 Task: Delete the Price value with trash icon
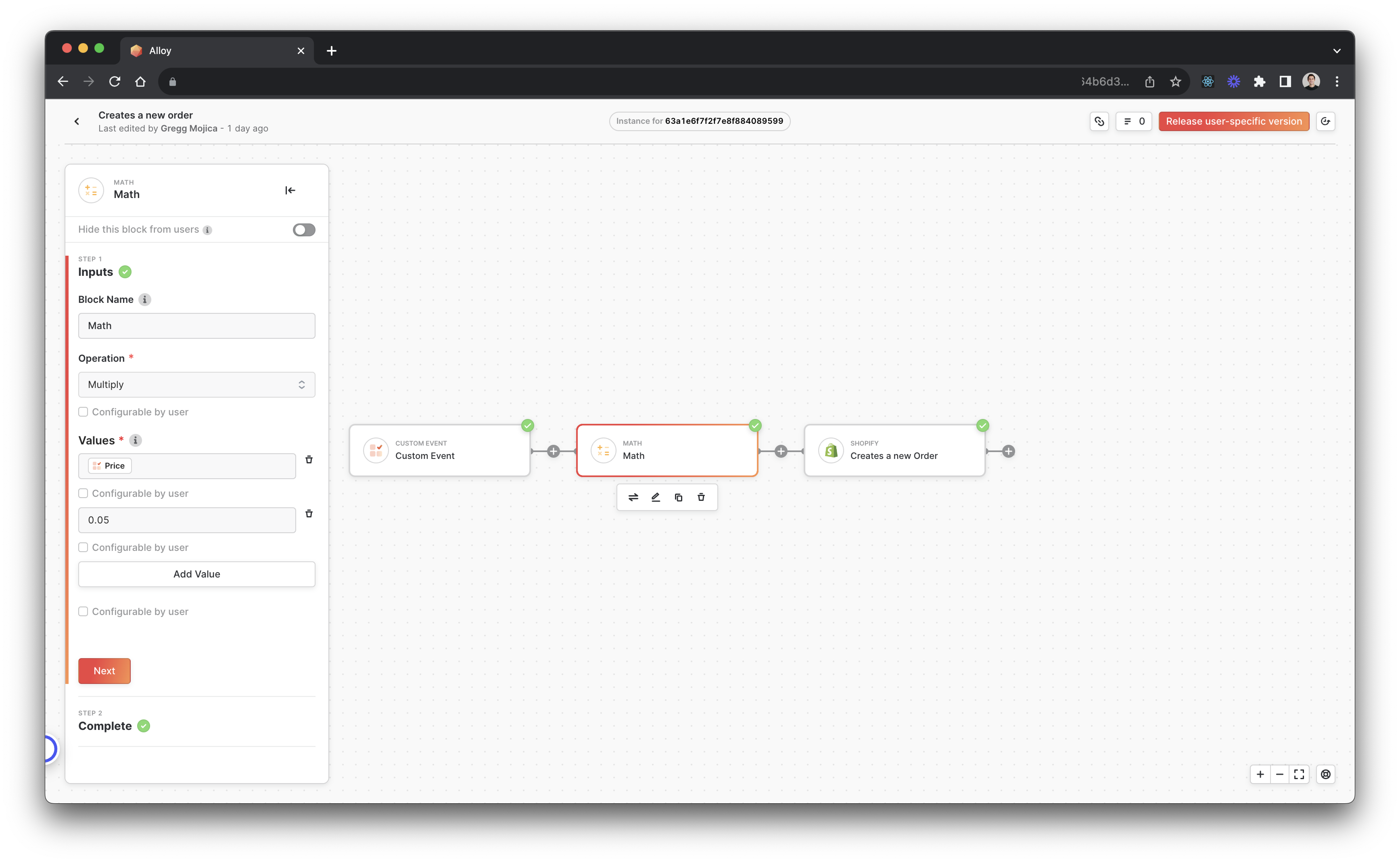coord(309,460)
